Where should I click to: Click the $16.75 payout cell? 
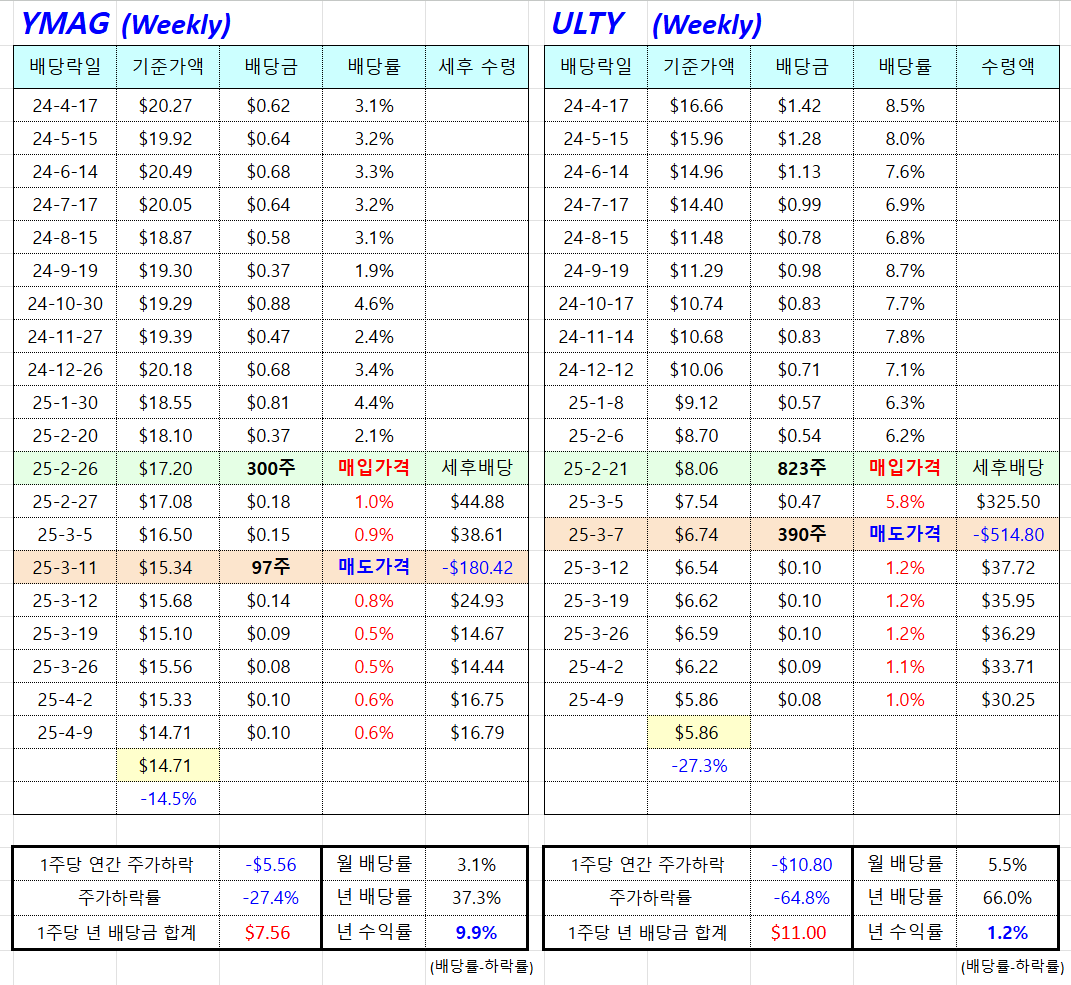click(x=477, y=699)
